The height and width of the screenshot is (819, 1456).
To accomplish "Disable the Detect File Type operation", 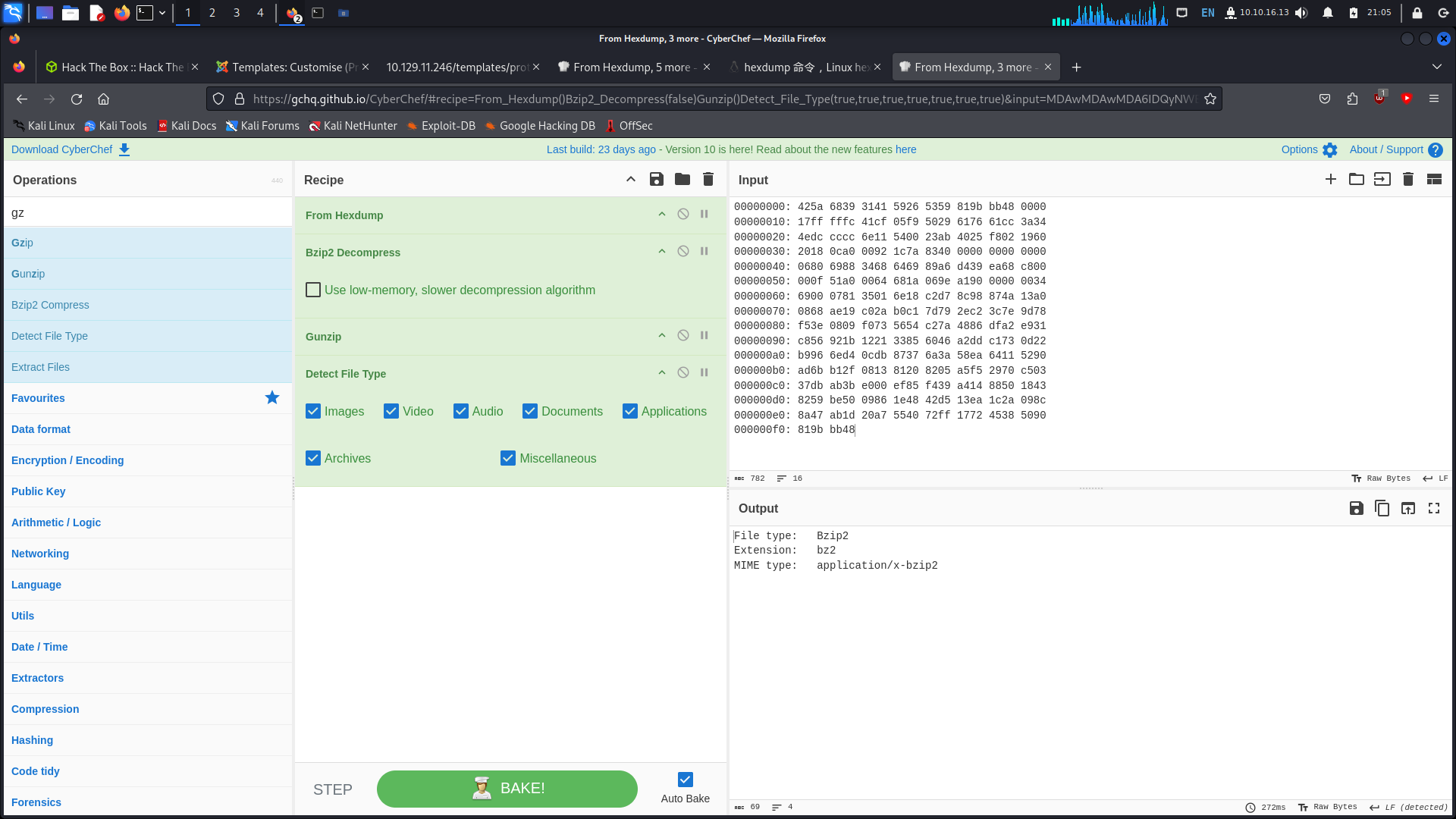I will click(x=683, y=373).
